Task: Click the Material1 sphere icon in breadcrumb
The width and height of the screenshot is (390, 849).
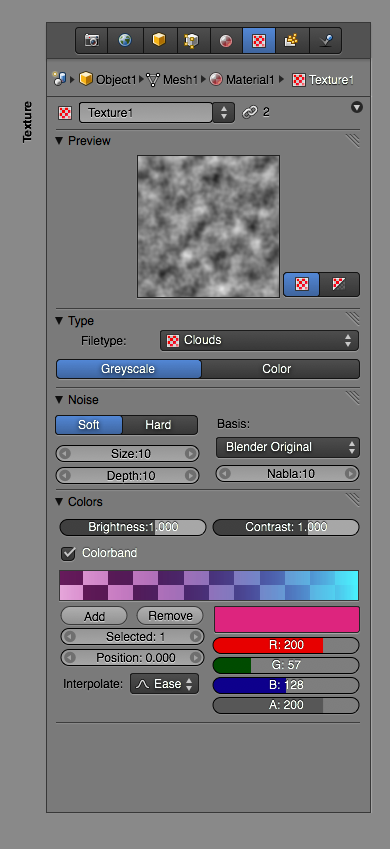Action: click(216, 80)
